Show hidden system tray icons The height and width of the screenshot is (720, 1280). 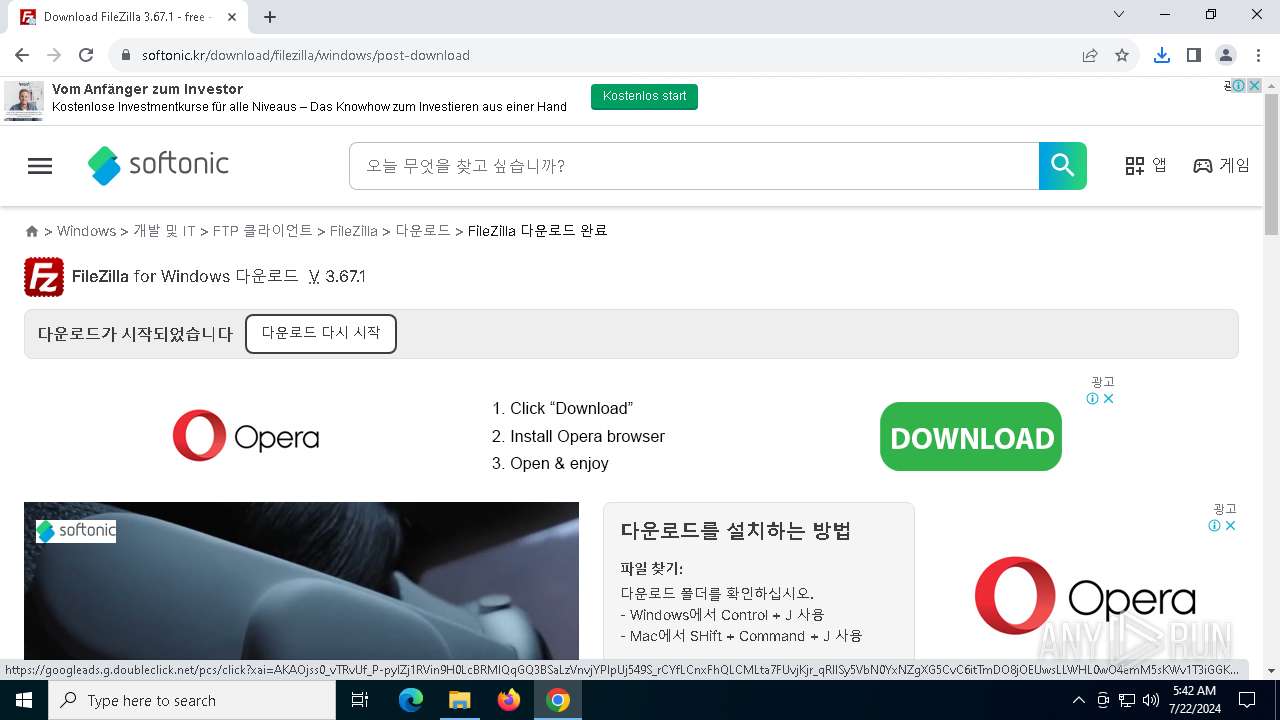pyautogui.click(x=1078, y=700)
